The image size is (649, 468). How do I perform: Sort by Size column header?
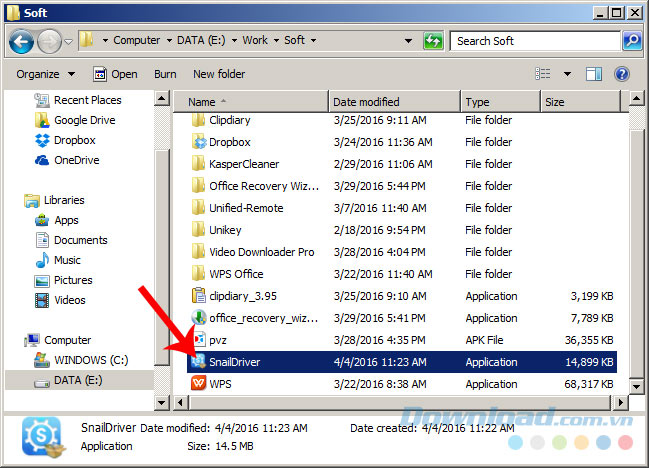tap(580, 102)
